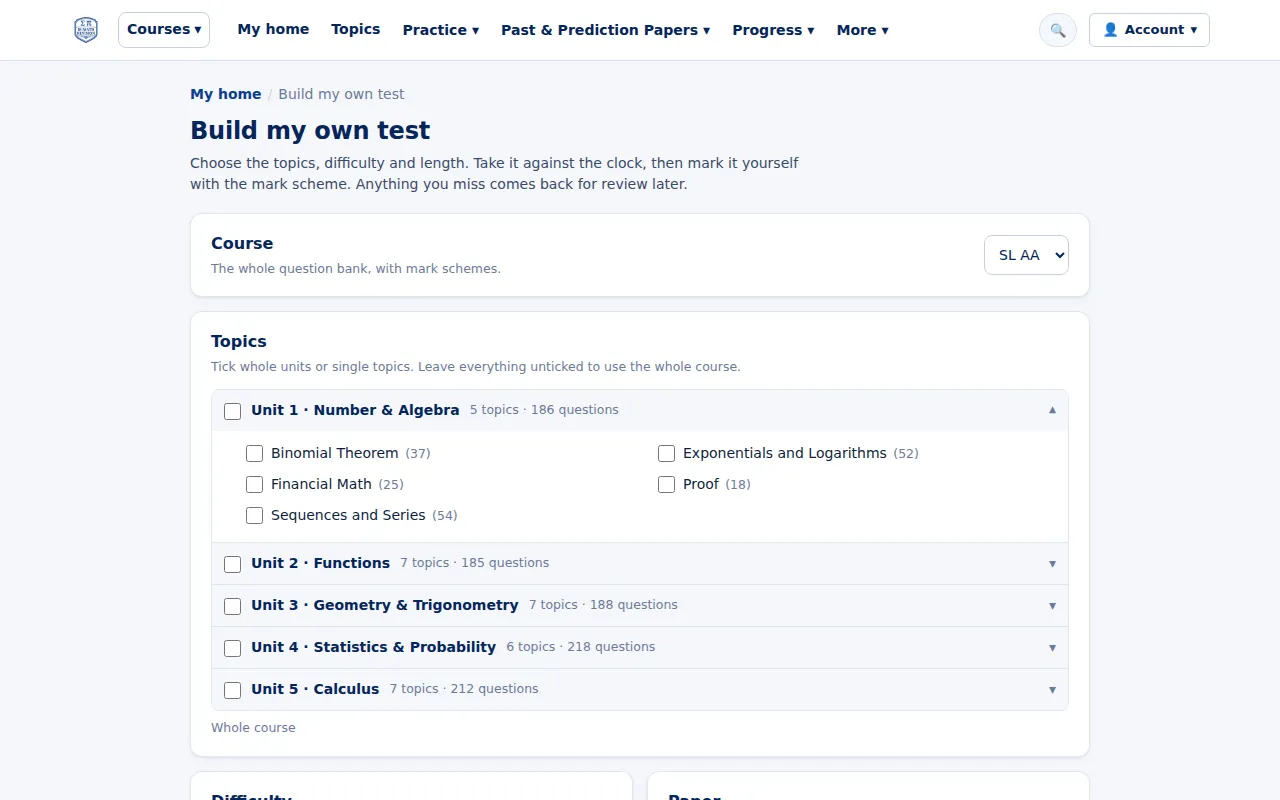The height and width of the screenshot is (800, 1280).
Task: Open the Courses dropdown
Action: pyautogui.click(x=164, y=30)
